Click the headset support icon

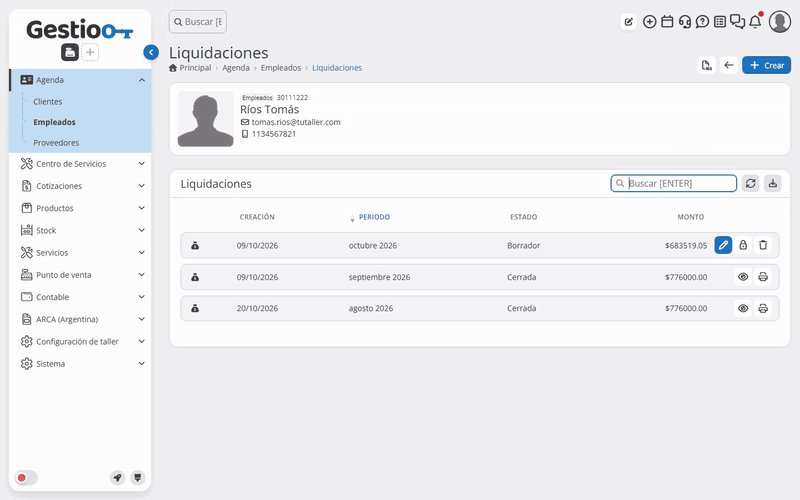coord(685,22)
